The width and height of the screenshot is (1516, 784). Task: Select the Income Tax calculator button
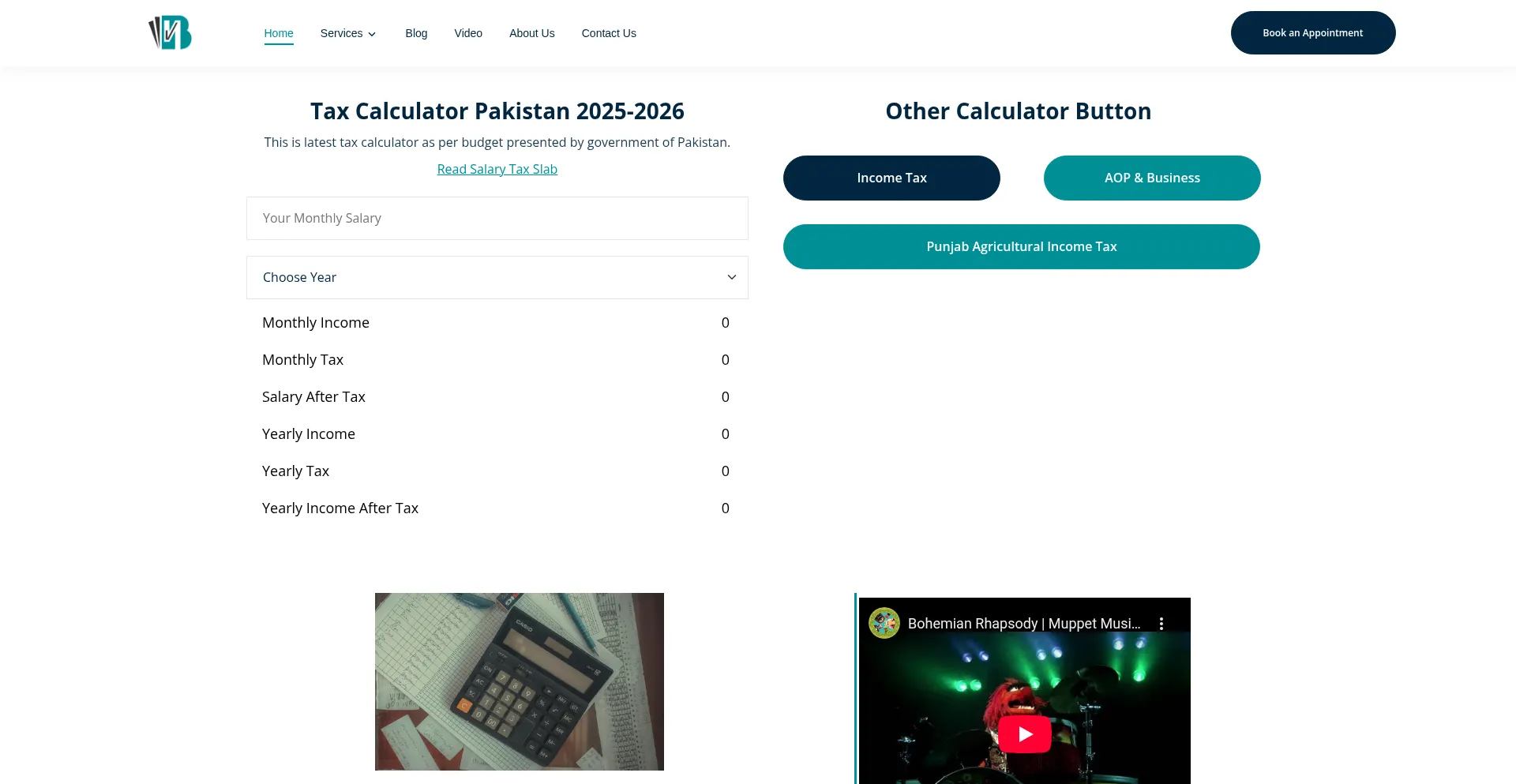(x=891, y=178)
